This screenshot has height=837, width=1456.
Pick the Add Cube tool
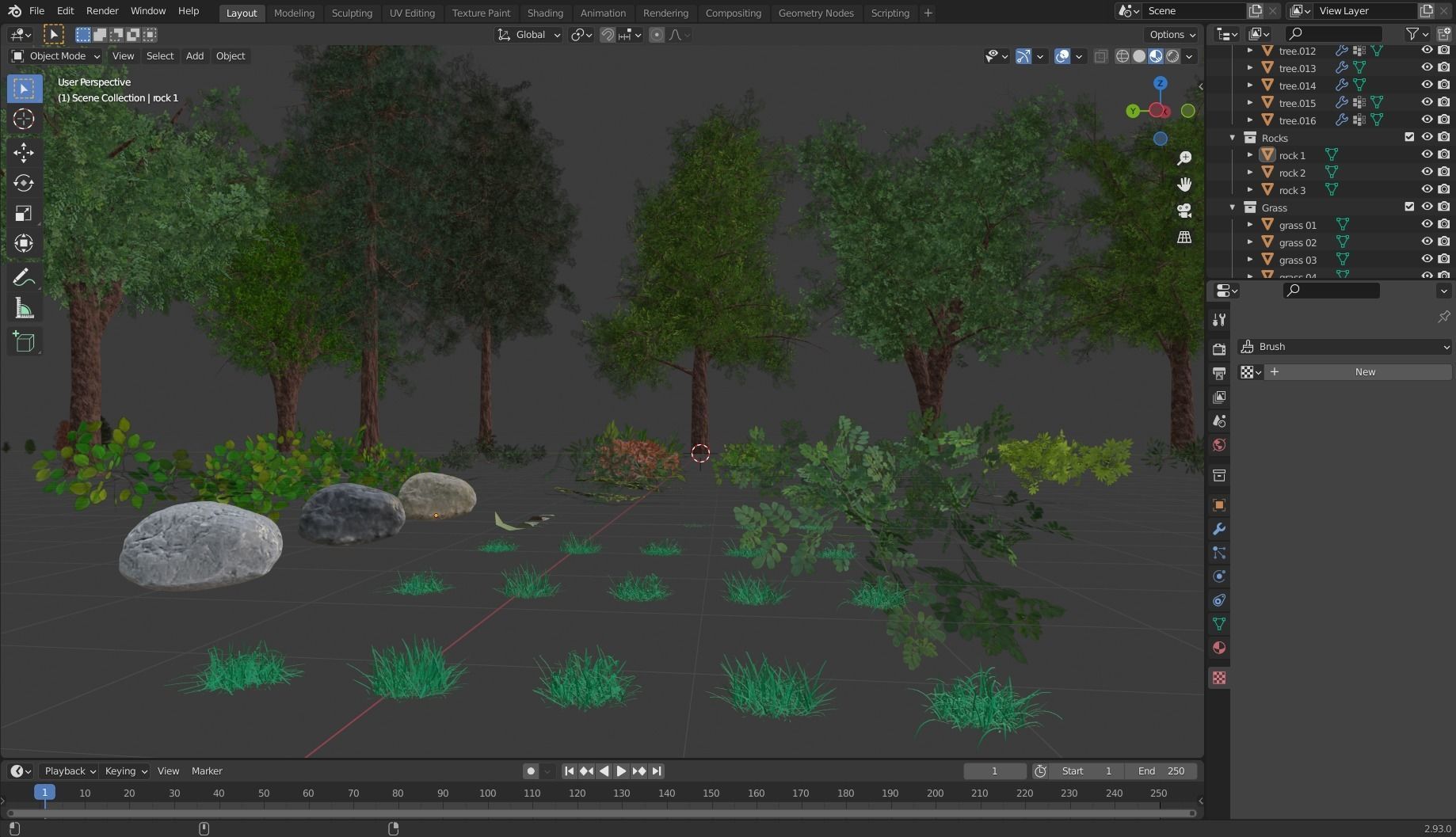24,341
